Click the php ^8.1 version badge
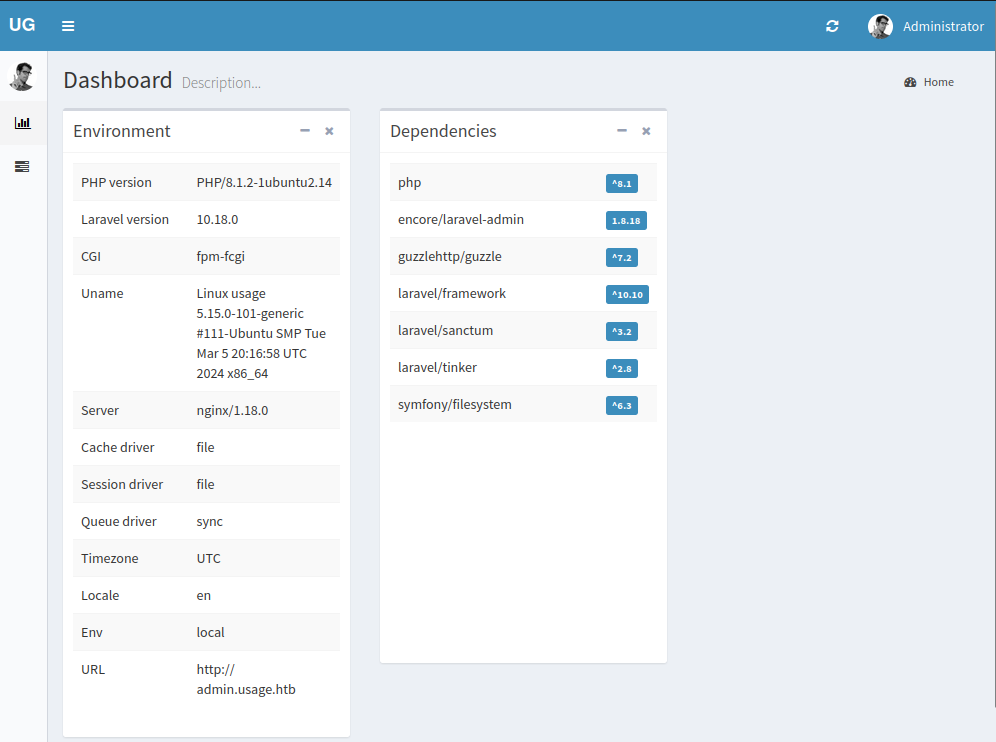Viewport: 996px width, 742px height. (x=621, y=183)
